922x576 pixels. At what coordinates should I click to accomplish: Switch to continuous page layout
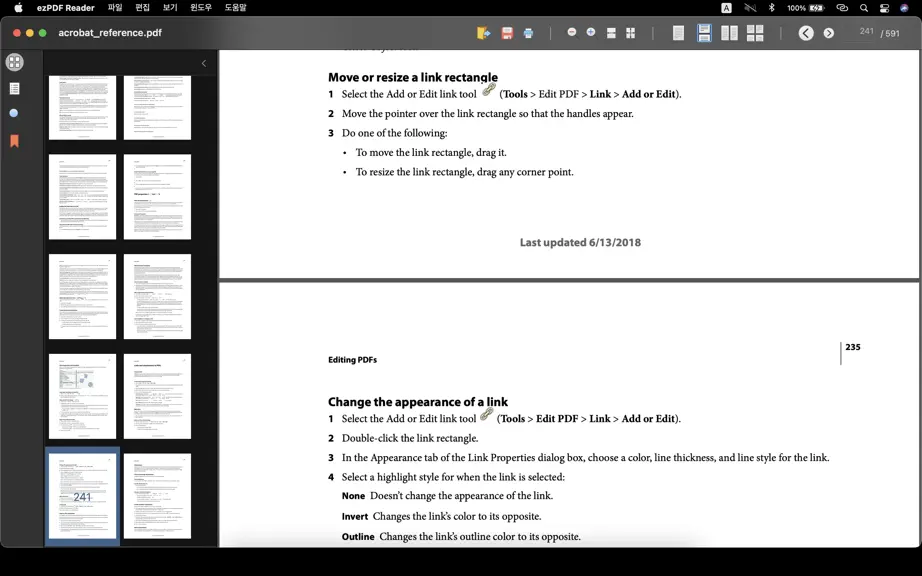[704, 33]
